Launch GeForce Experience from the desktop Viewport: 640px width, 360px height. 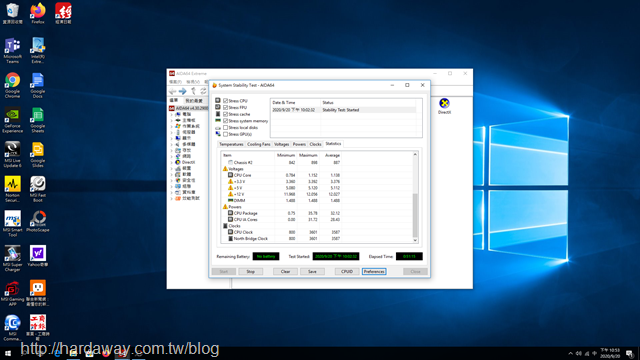[x=12, y=120]
